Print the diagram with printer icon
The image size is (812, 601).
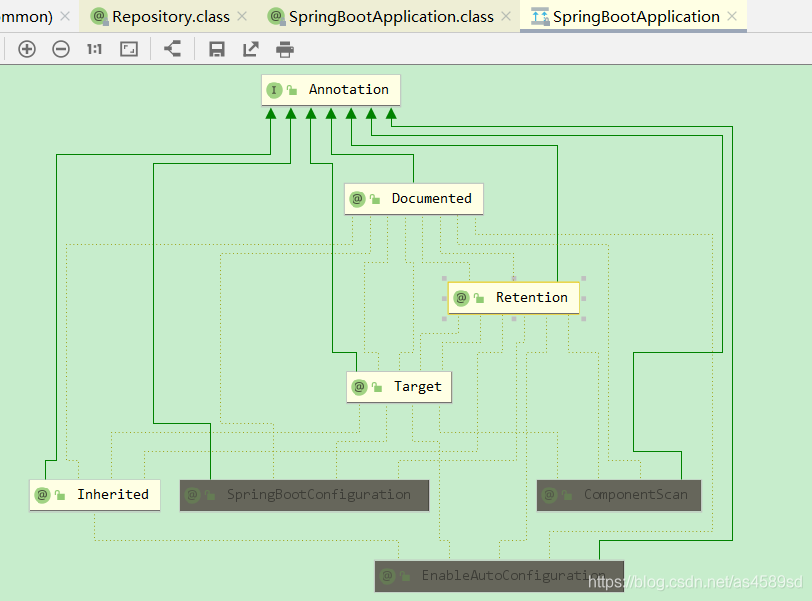(x=285, y=50)
